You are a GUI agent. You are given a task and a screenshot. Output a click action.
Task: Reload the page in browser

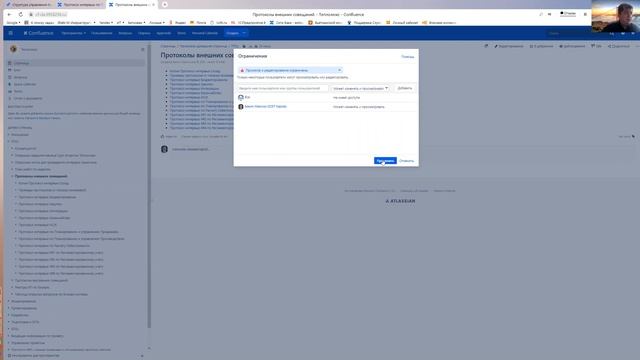[x=20, y=14]
